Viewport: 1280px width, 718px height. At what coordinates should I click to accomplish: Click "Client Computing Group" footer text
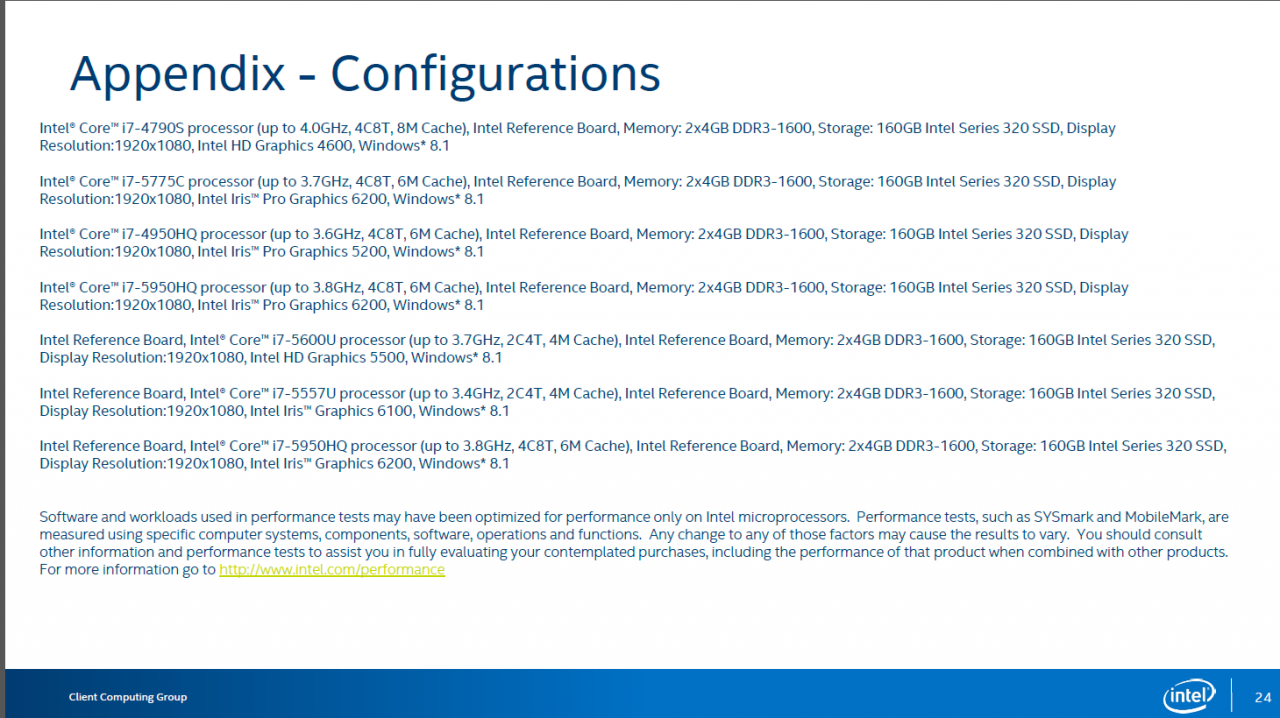128,697
